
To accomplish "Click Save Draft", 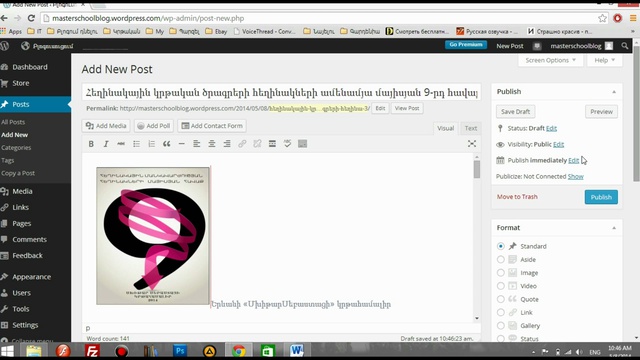I will 516,111.
